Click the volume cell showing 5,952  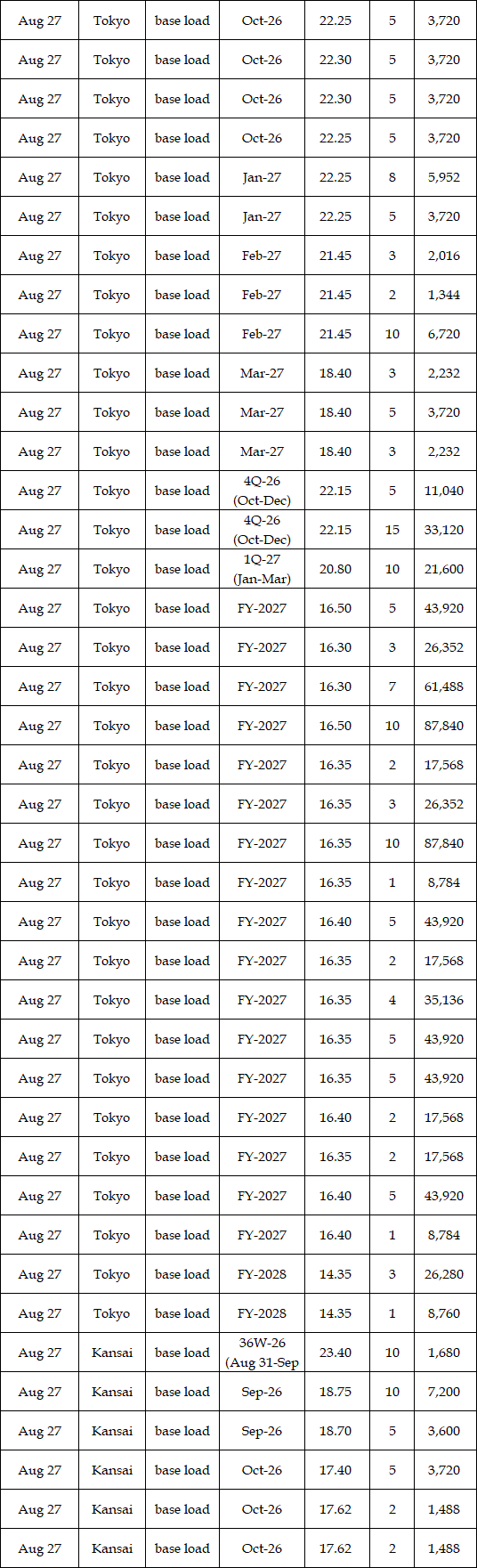point(443,176)
